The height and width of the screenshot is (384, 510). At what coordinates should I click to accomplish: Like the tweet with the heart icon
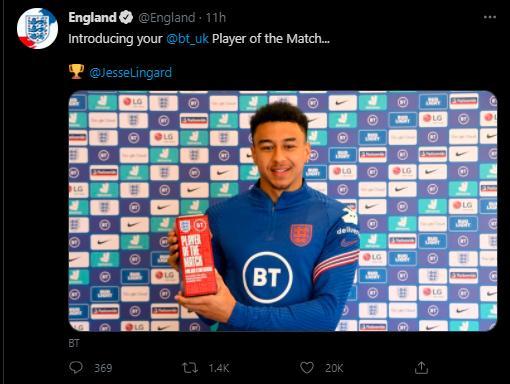tap(307, 368)
